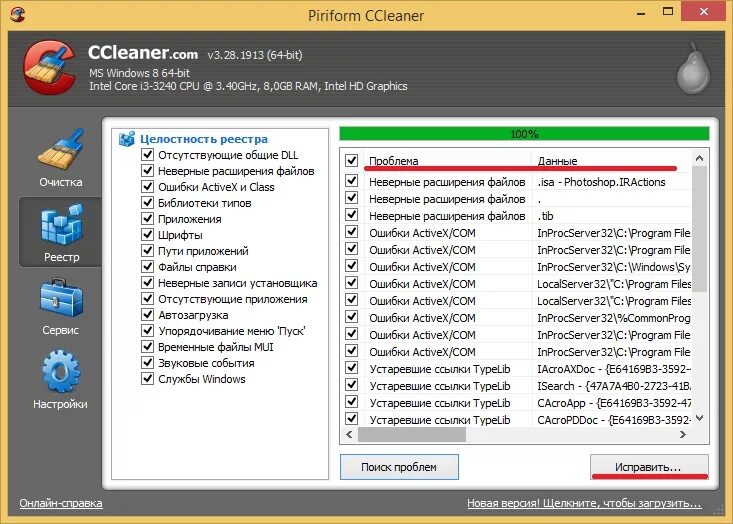Click the vertical scrollbar thumb in results
The image size is (733, 524).
(699, 229)
